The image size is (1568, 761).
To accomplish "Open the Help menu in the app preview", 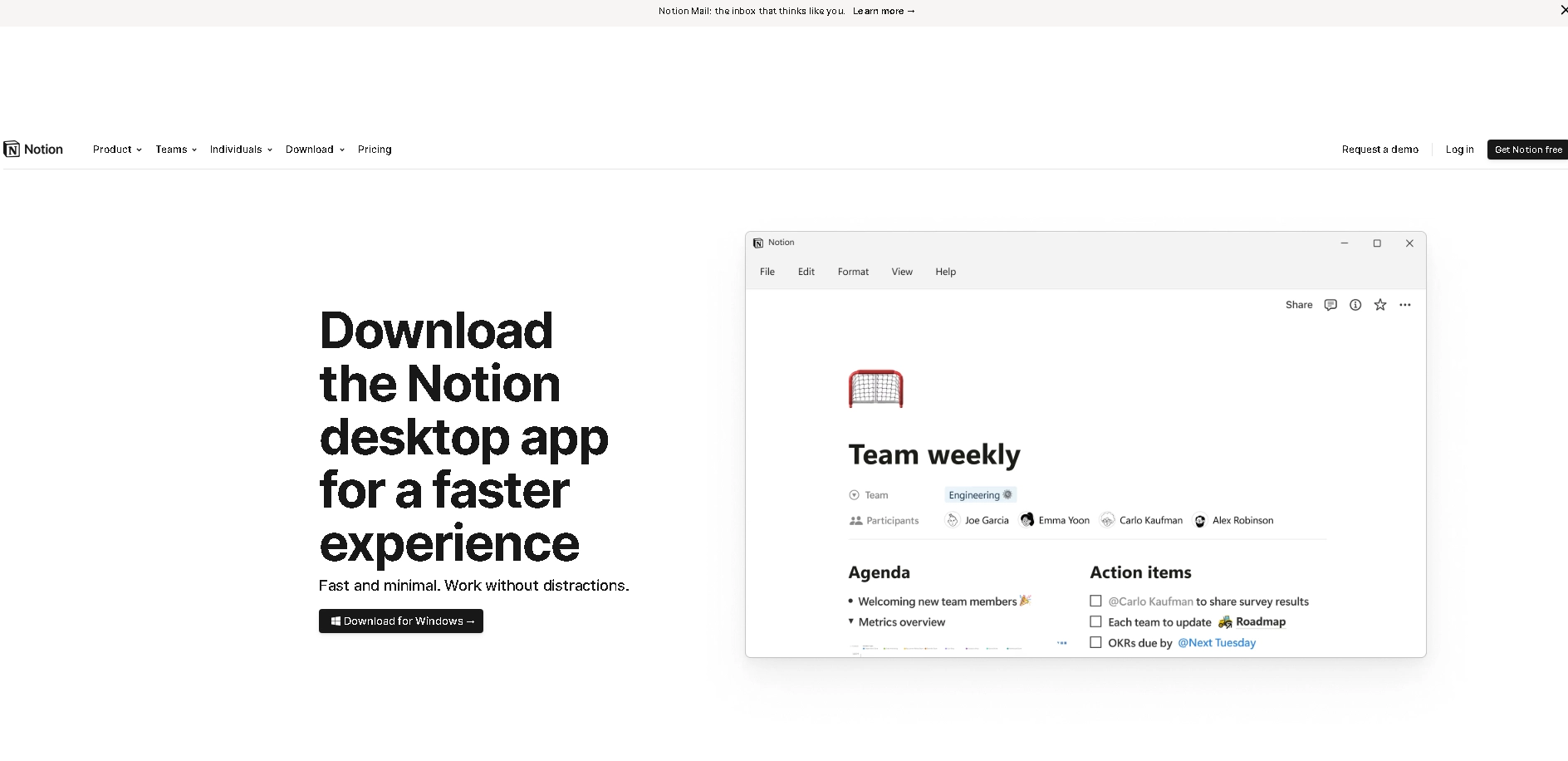I will [946, 272].
